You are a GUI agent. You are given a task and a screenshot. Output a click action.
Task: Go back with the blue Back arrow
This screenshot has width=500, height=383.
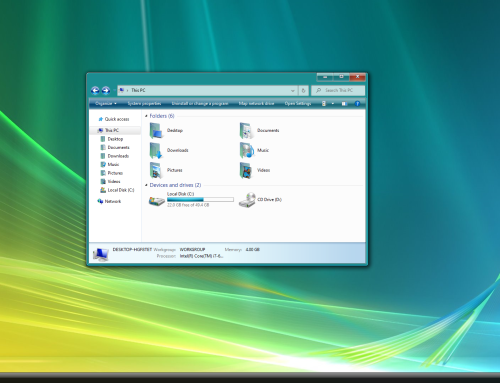pos(95,90)
